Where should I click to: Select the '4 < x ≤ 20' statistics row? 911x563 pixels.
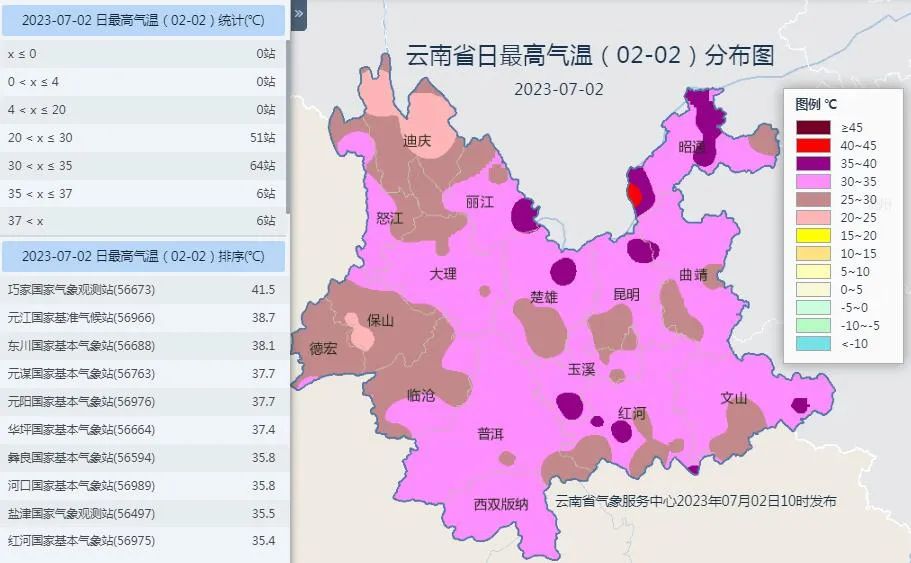coord(142,110)
